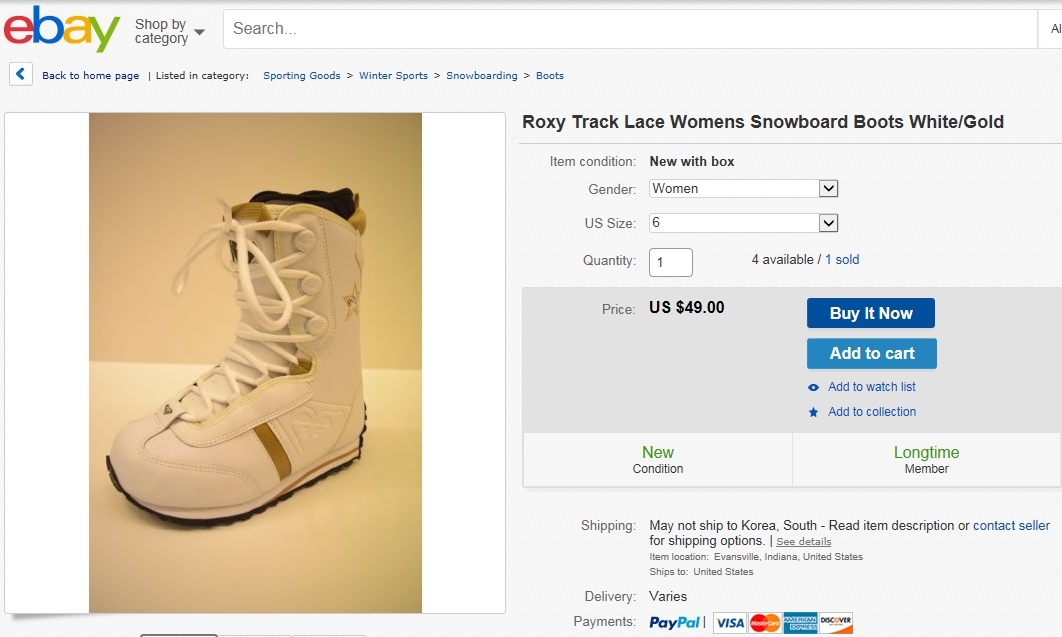Click the watch list eye icon

coord(814,387)
